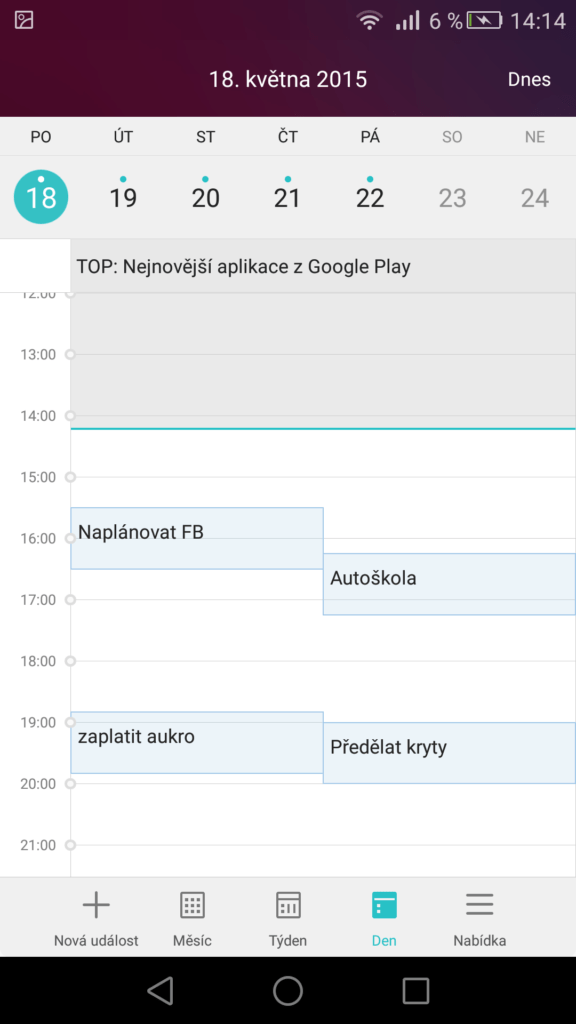Select Wednesday 20 in week strip

(x=206, y=197)
